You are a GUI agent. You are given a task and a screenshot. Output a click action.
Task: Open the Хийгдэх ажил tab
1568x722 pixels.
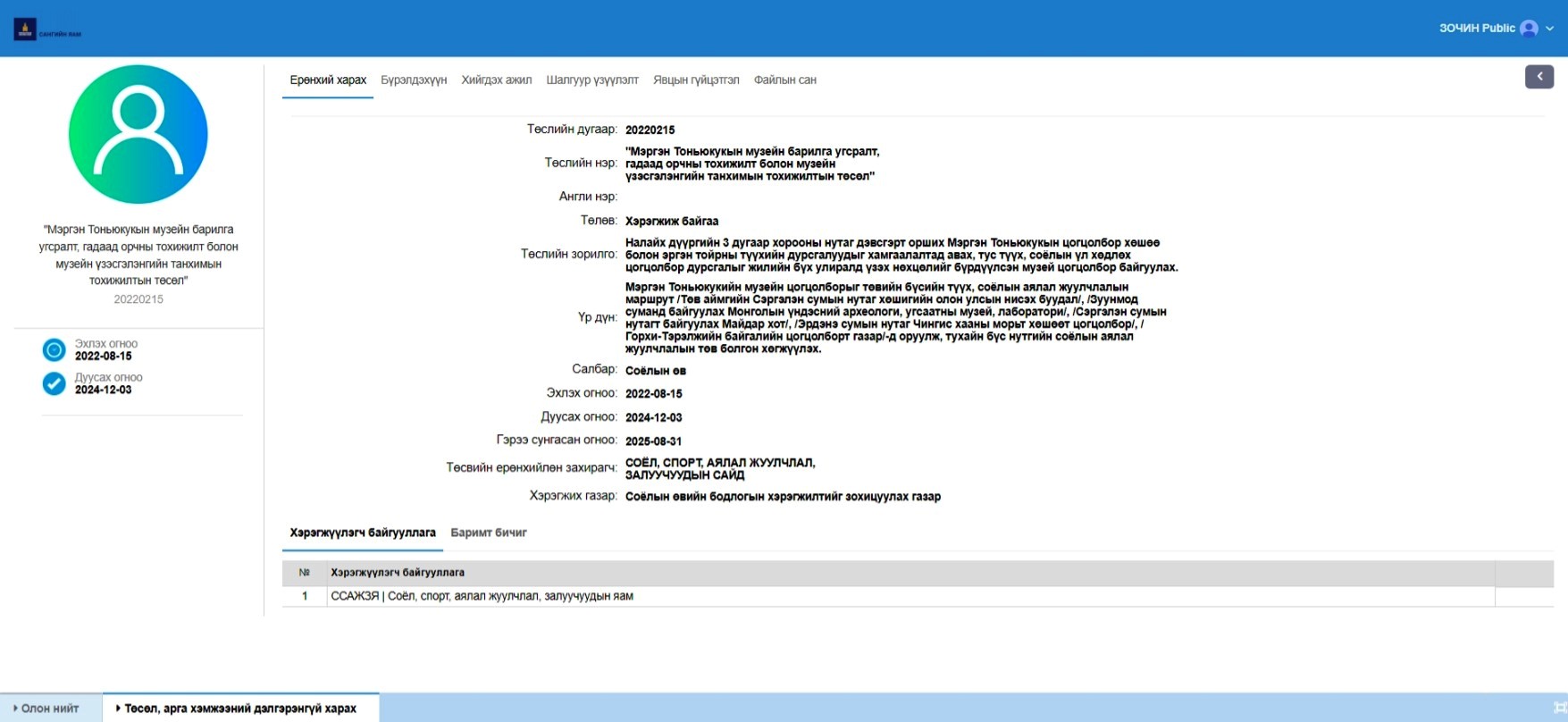[496, 80]
